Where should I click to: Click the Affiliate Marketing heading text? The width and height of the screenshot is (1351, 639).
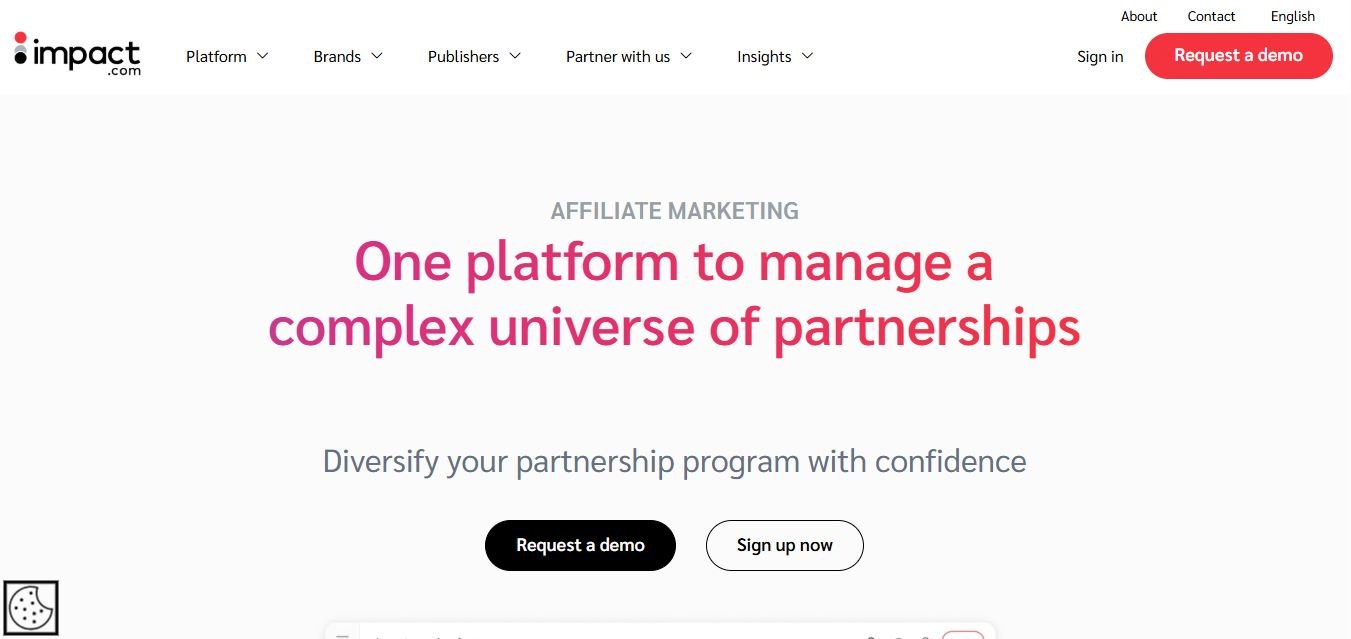pos(675,211)
